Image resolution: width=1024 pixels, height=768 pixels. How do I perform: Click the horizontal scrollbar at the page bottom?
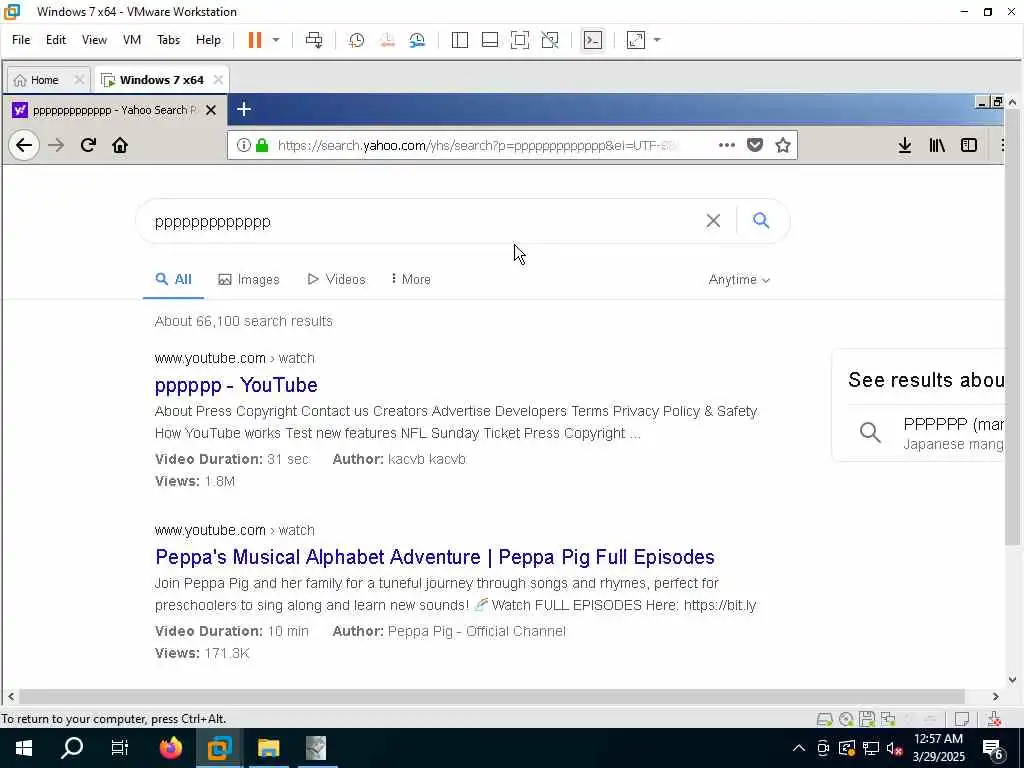click(x=491, y=696)
